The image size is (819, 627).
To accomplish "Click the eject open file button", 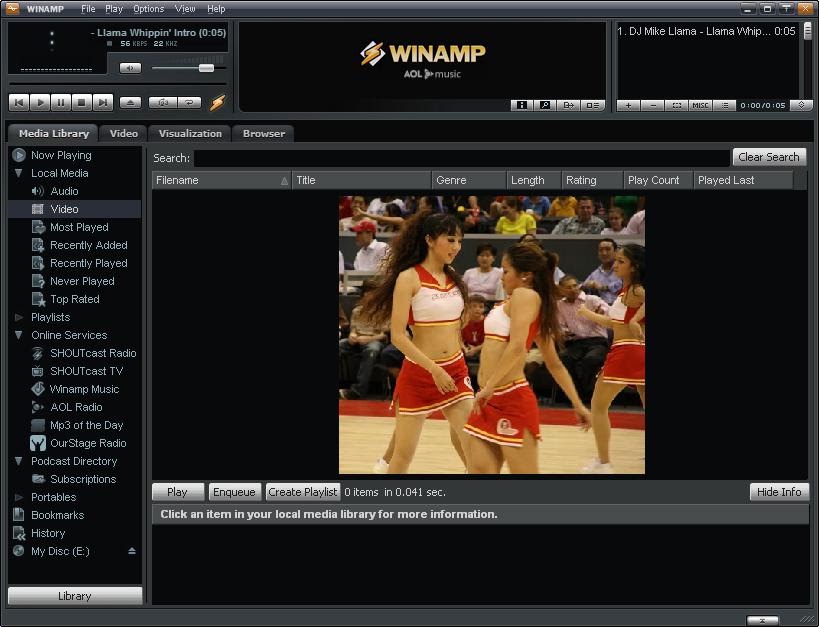I will click(130, 102).
